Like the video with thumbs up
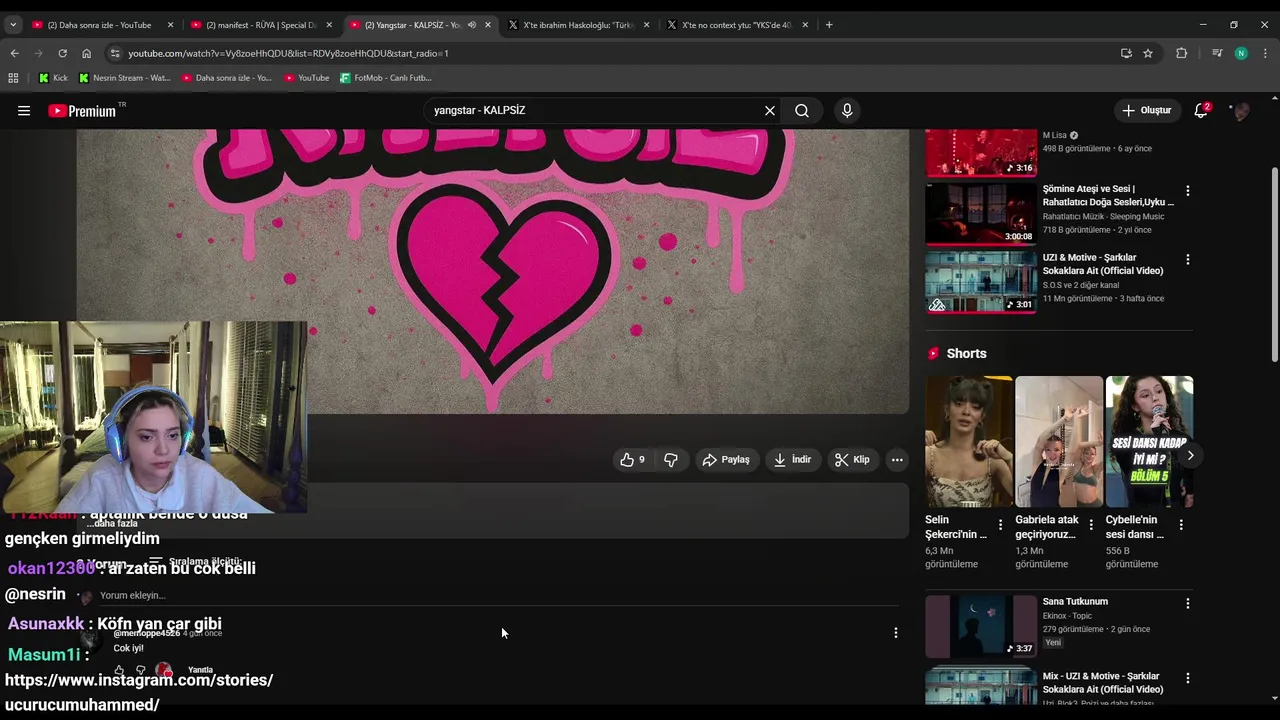1280x720 pixels. tap(632, 460)
